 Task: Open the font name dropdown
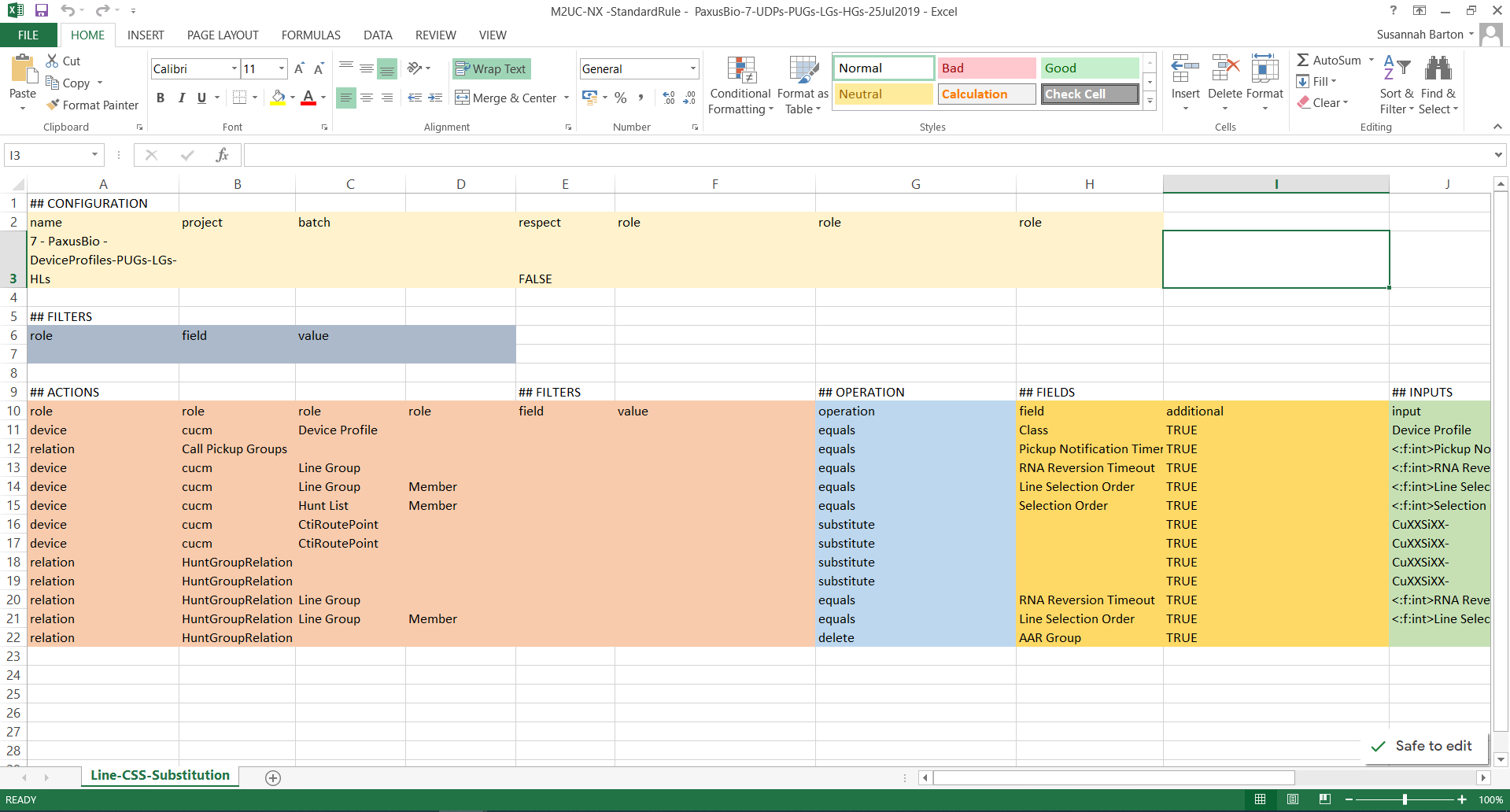(233, 68)
